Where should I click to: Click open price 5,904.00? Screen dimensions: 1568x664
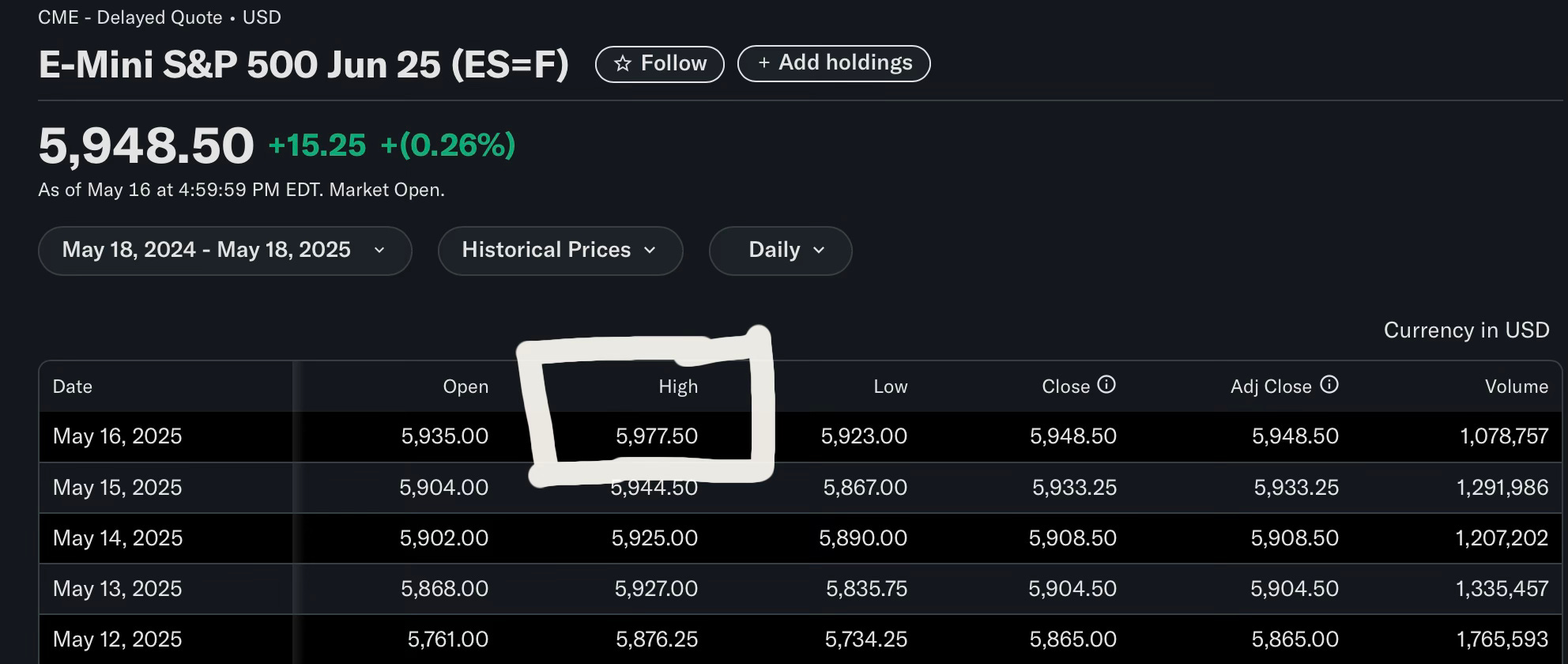pos(443,487)
